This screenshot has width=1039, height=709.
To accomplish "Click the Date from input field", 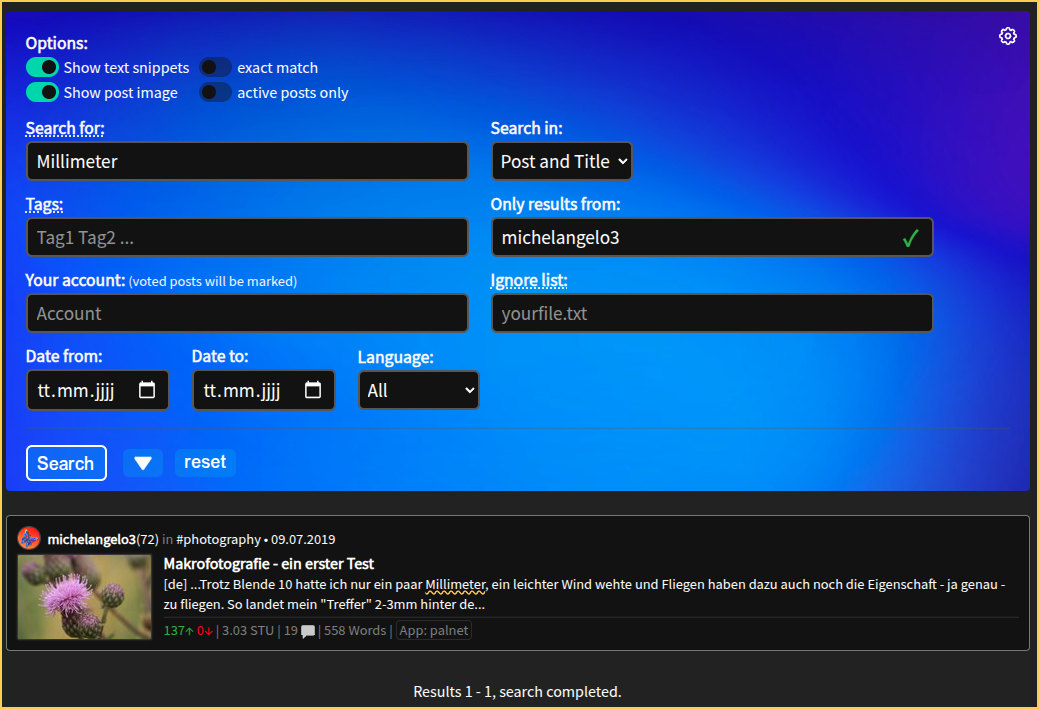I will point(97,390).
